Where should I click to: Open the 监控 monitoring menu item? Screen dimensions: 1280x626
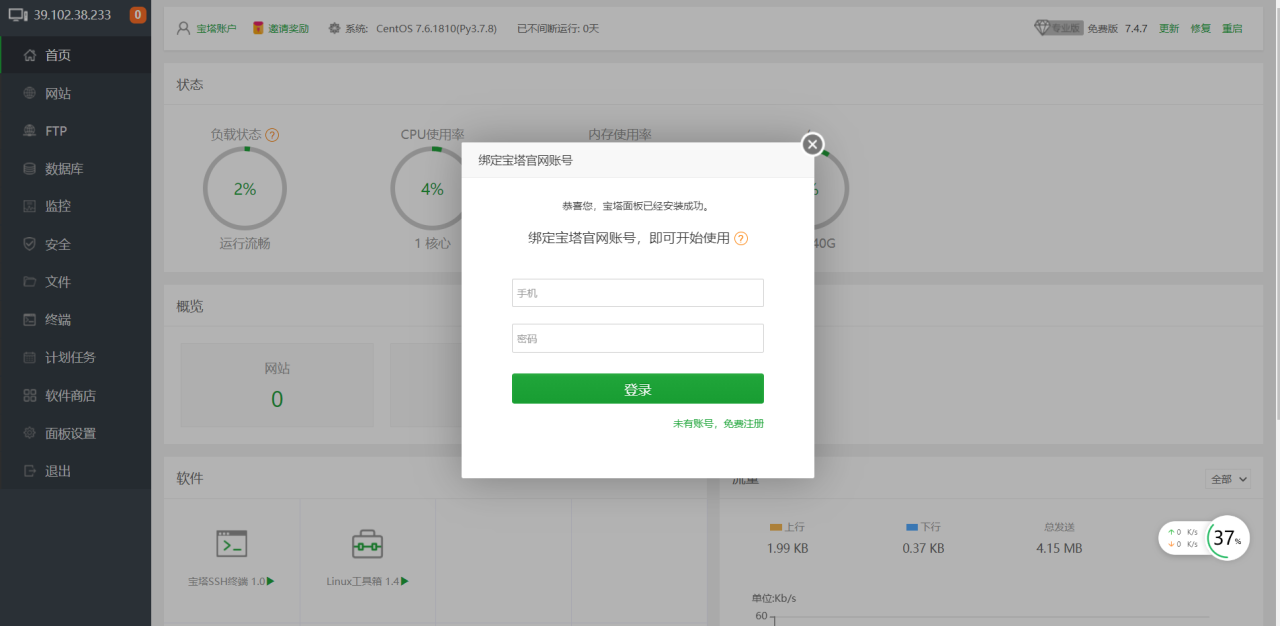75,206
